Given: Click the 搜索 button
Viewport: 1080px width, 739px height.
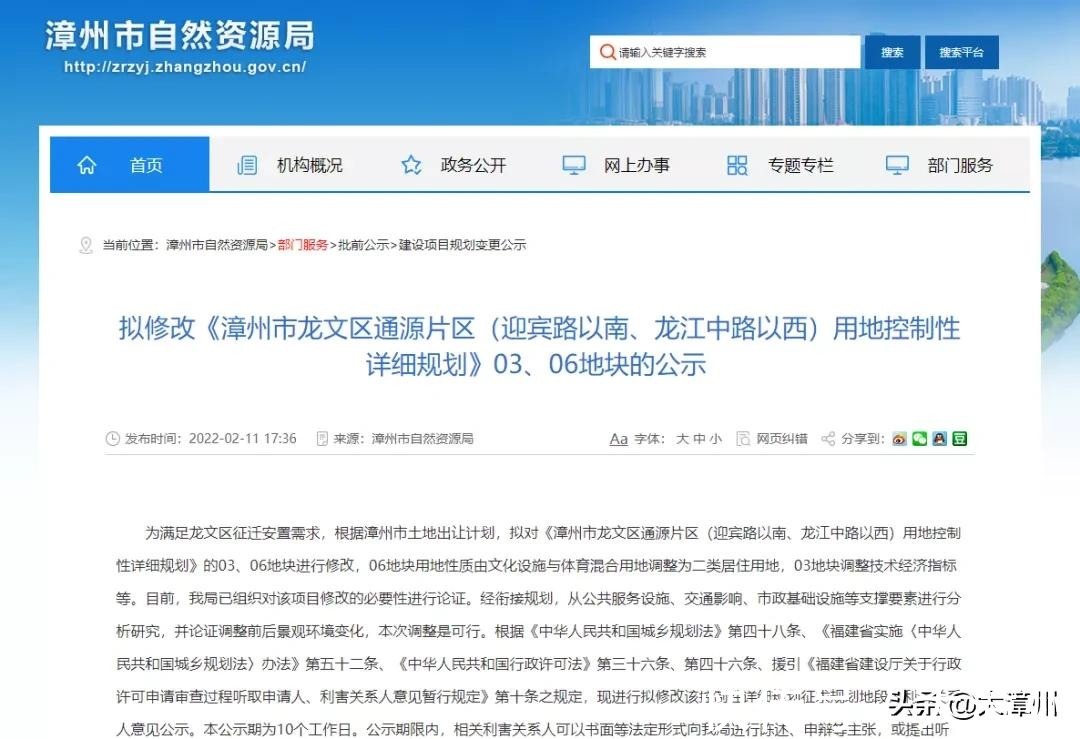Looking at the screenshot, I should pyautogui.click(x=892, y=51).
